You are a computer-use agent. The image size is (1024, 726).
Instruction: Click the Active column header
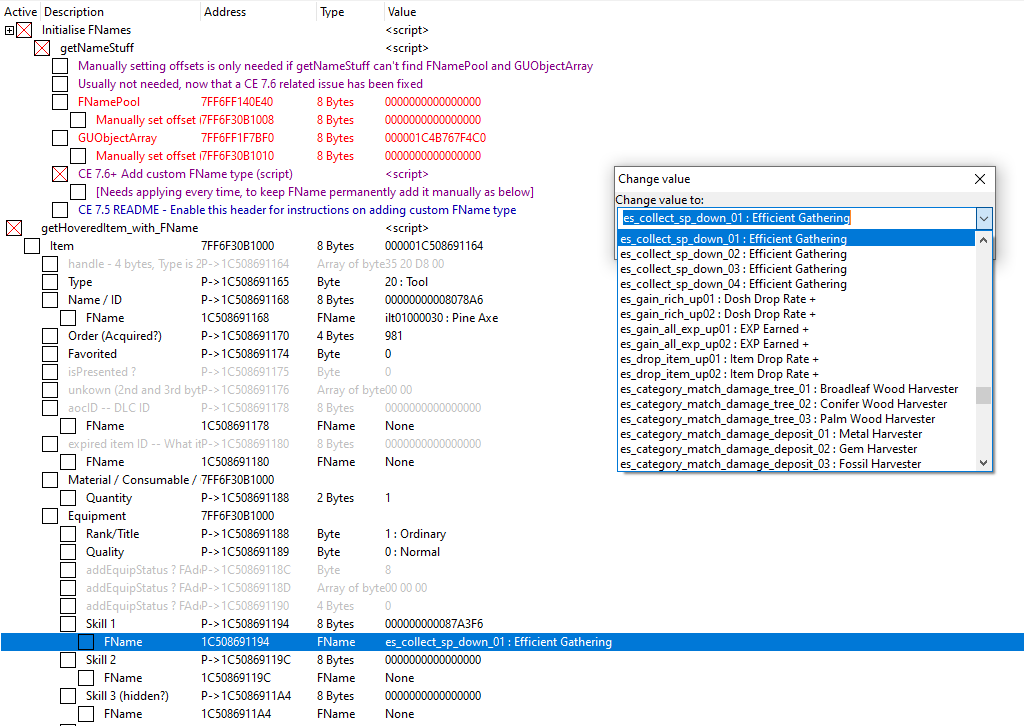click(20, 12)
